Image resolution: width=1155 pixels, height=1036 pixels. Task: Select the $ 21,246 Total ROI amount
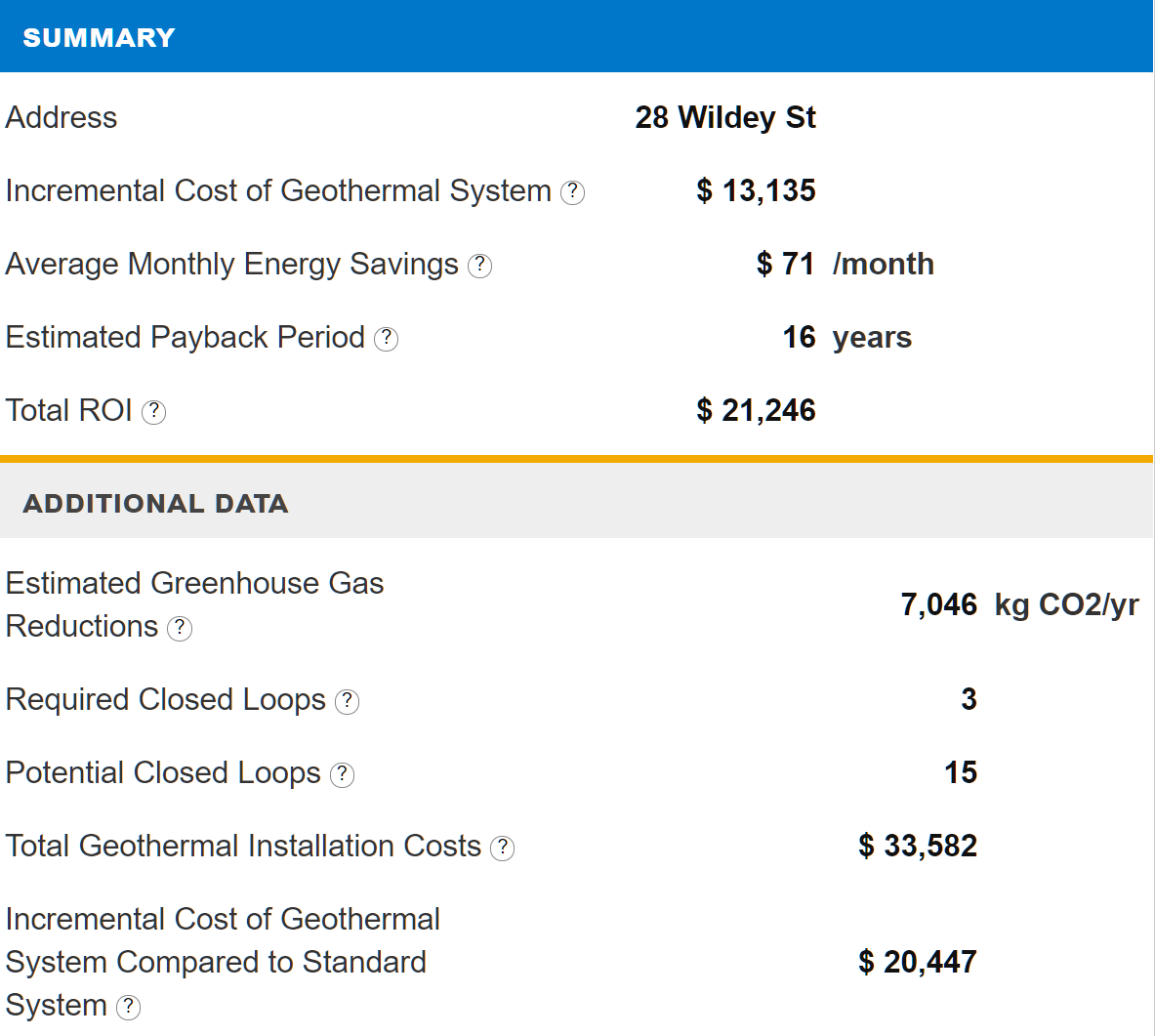pos(756,410)
